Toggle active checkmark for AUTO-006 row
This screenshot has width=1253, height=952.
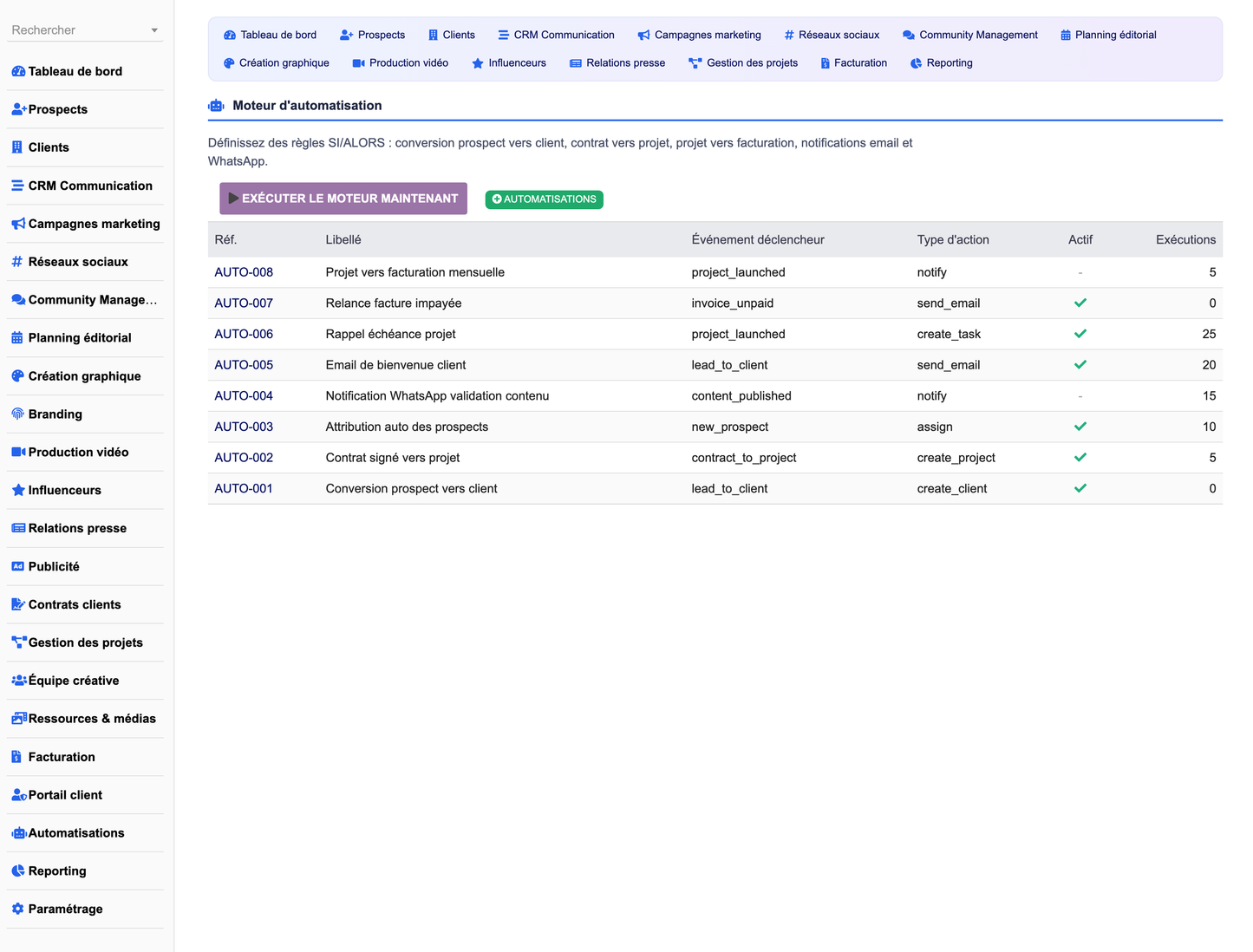click(1080, 334)
